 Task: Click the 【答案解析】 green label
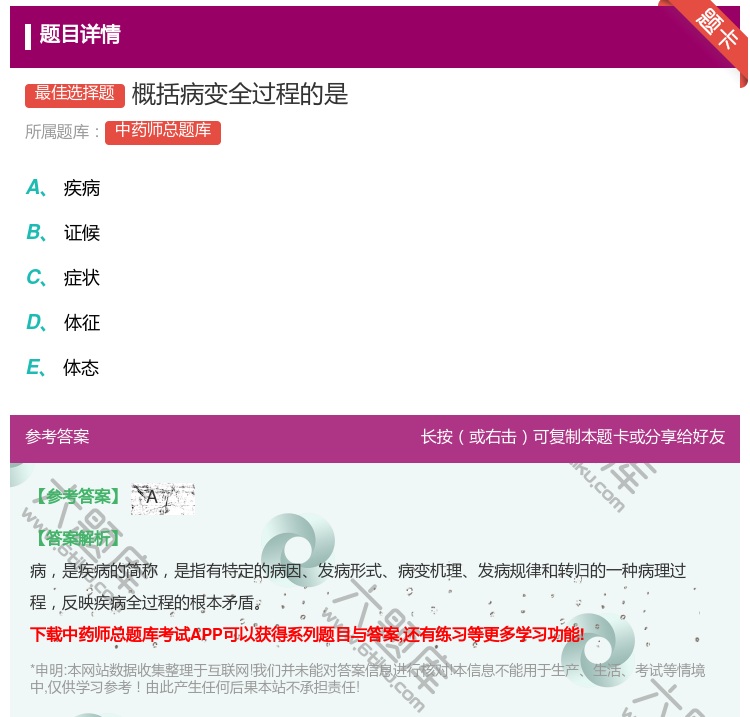(x=79, y=538)
